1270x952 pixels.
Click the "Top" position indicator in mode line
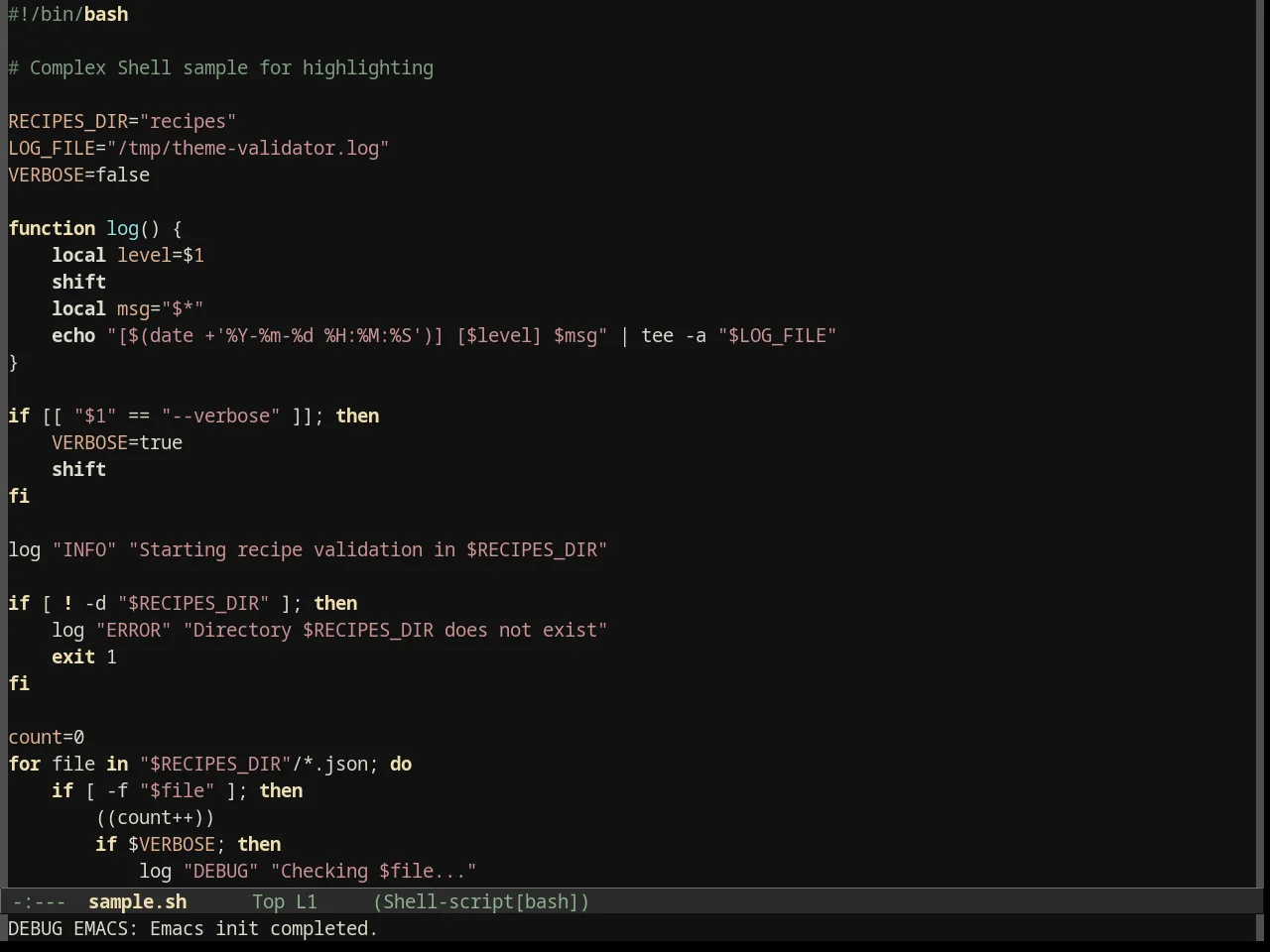(x=268, y=901)
